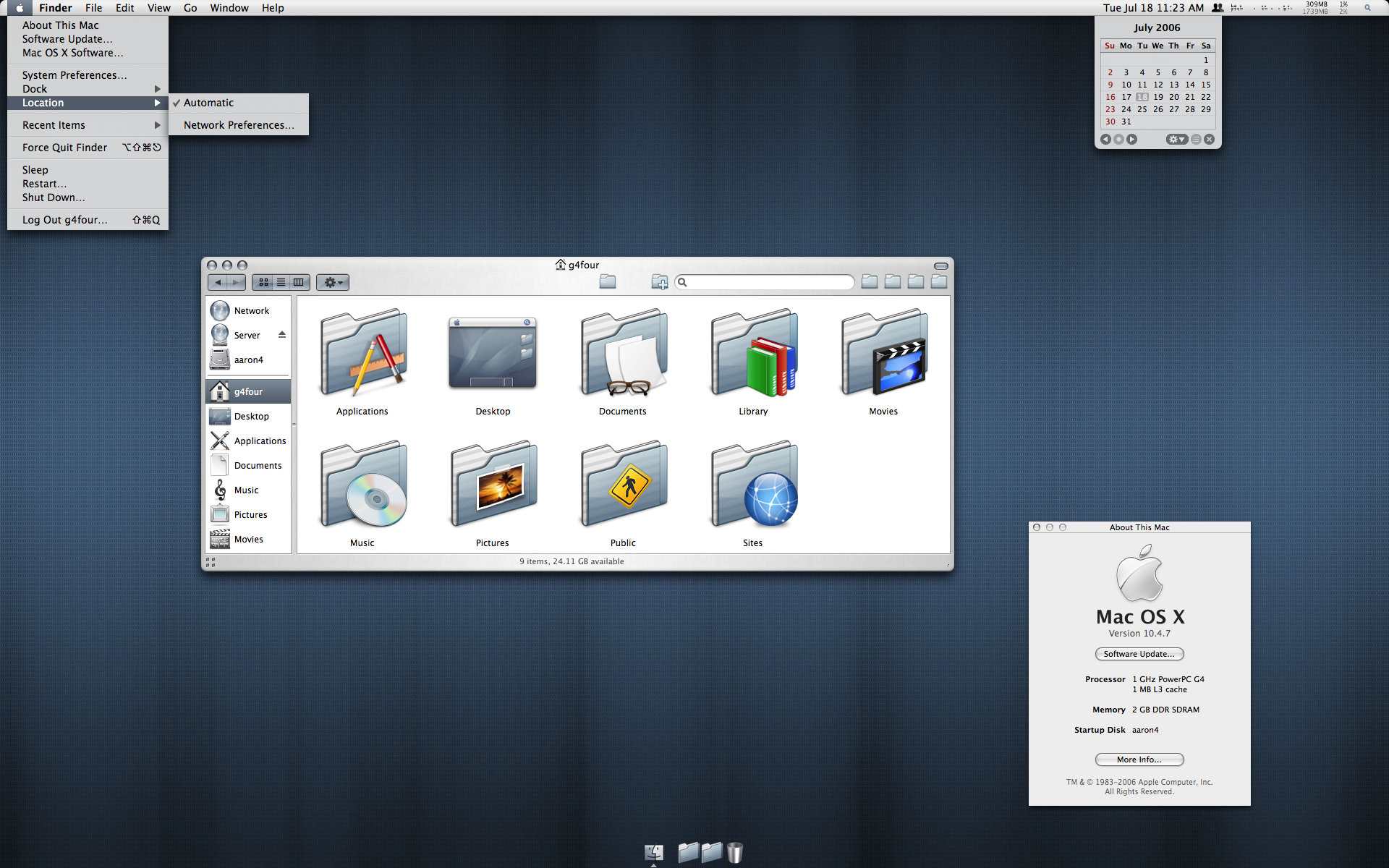Hide the Finder toolbar with pill button

click(940, 265)
